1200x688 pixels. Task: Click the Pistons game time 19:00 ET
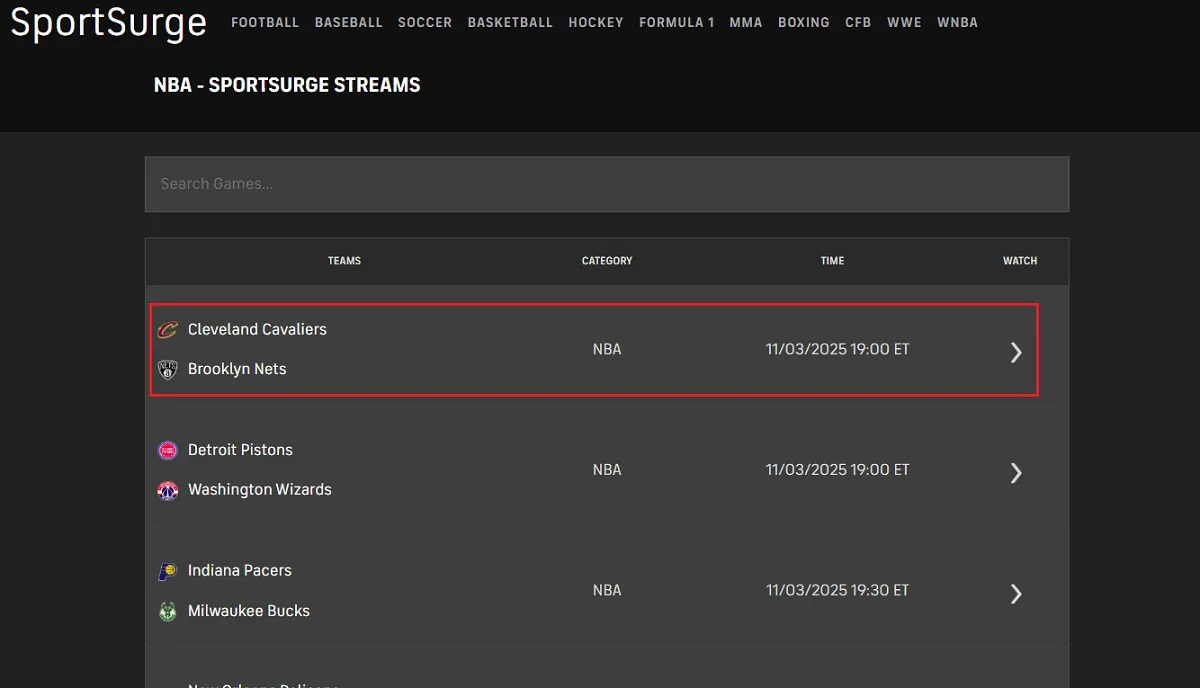click(838, 469)
